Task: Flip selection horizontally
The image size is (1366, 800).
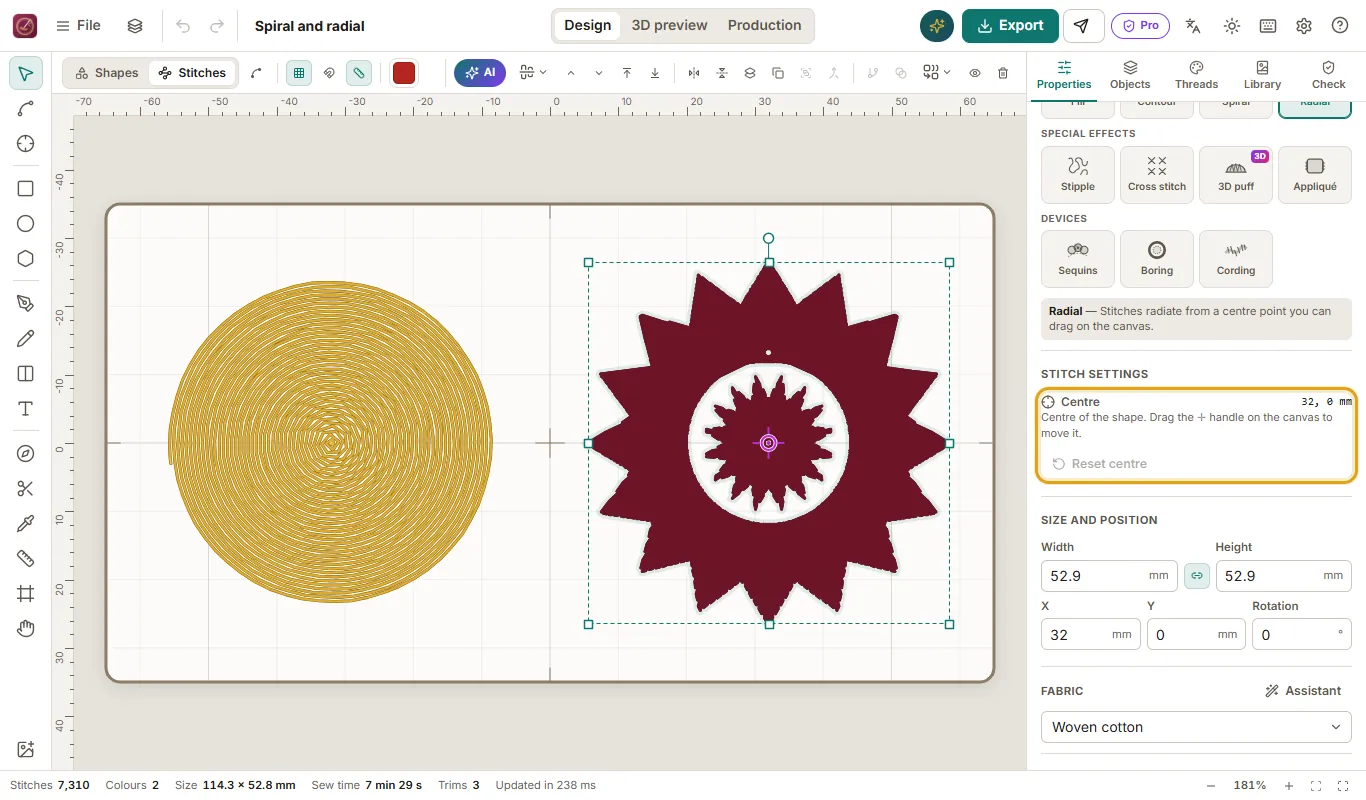Action: 694,73
